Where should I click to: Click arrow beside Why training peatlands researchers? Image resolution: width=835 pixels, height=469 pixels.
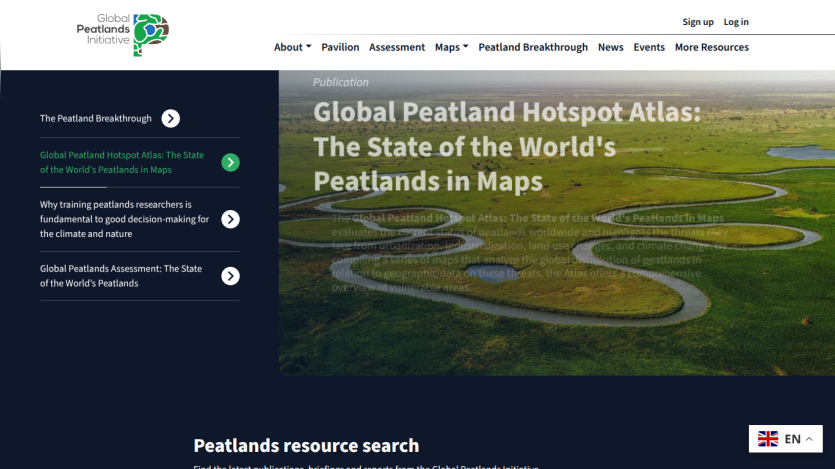(230, 219)
